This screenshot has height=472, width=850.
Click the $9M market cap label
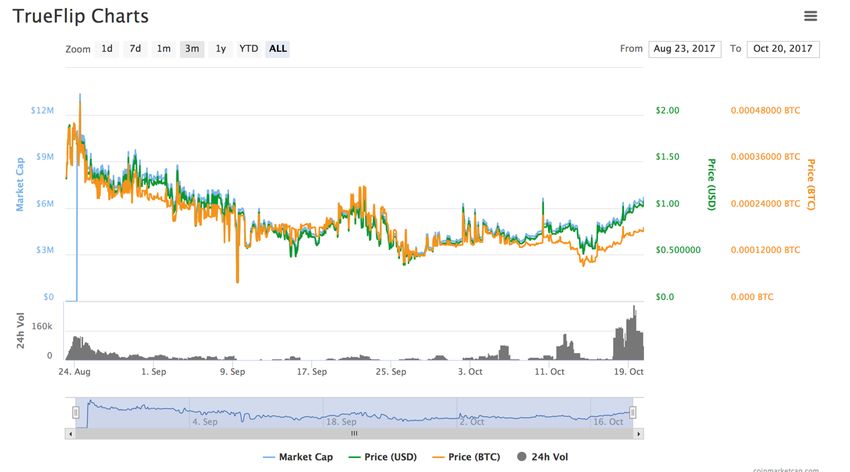point(45,157)
